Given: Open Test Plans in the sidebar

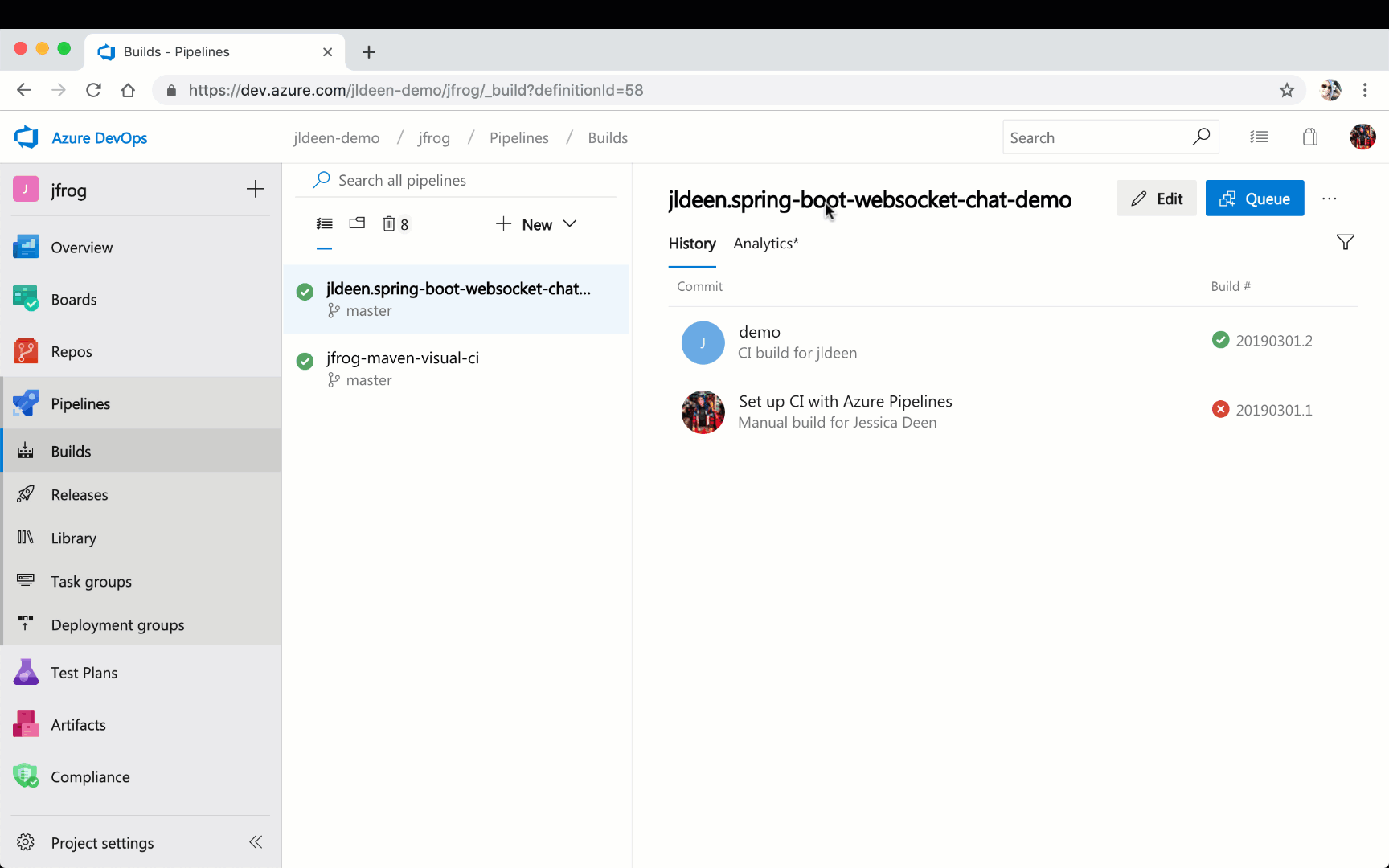Looking at the screenshot, I should (x=84, y=673).
